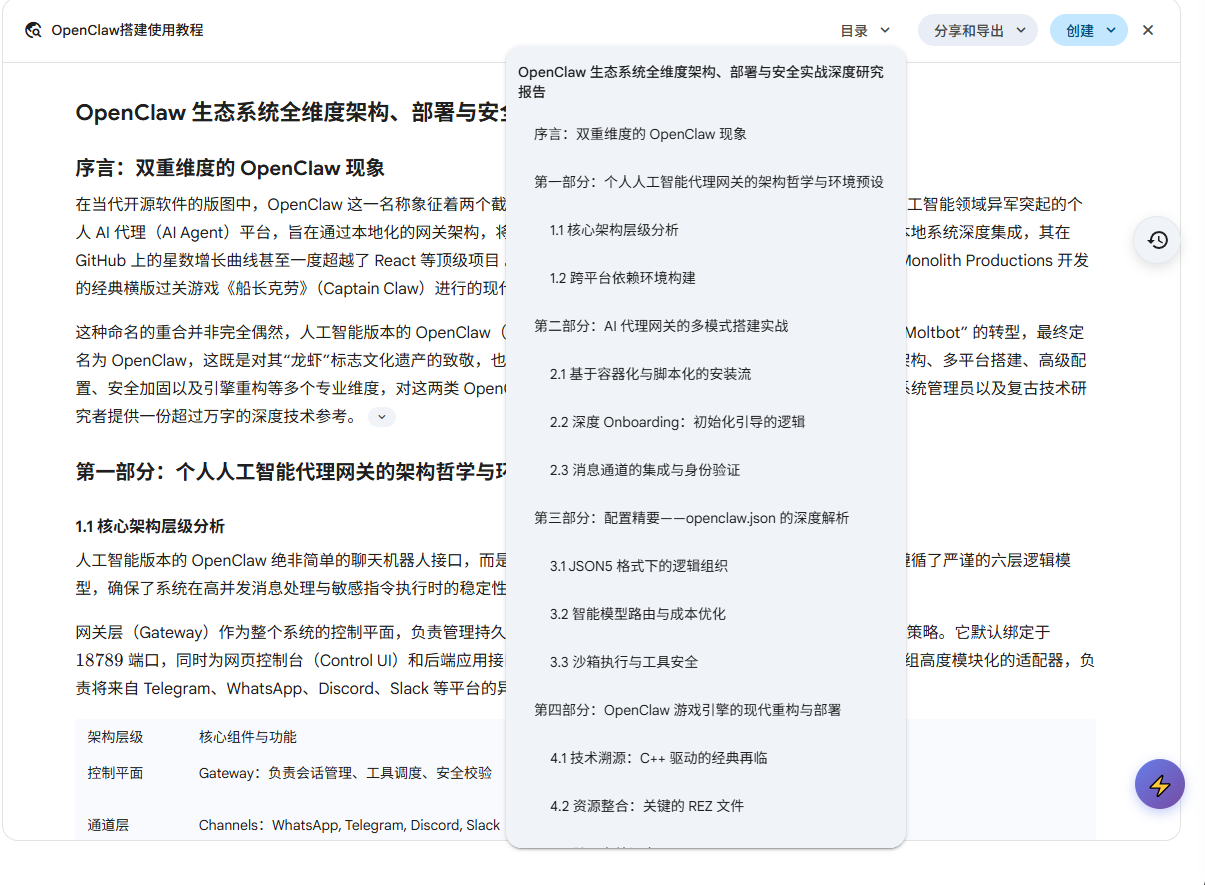Select TOC entry 1.1 核心架构层级分析
This screenshot has height=885, width=1205.
click(612, 229)
